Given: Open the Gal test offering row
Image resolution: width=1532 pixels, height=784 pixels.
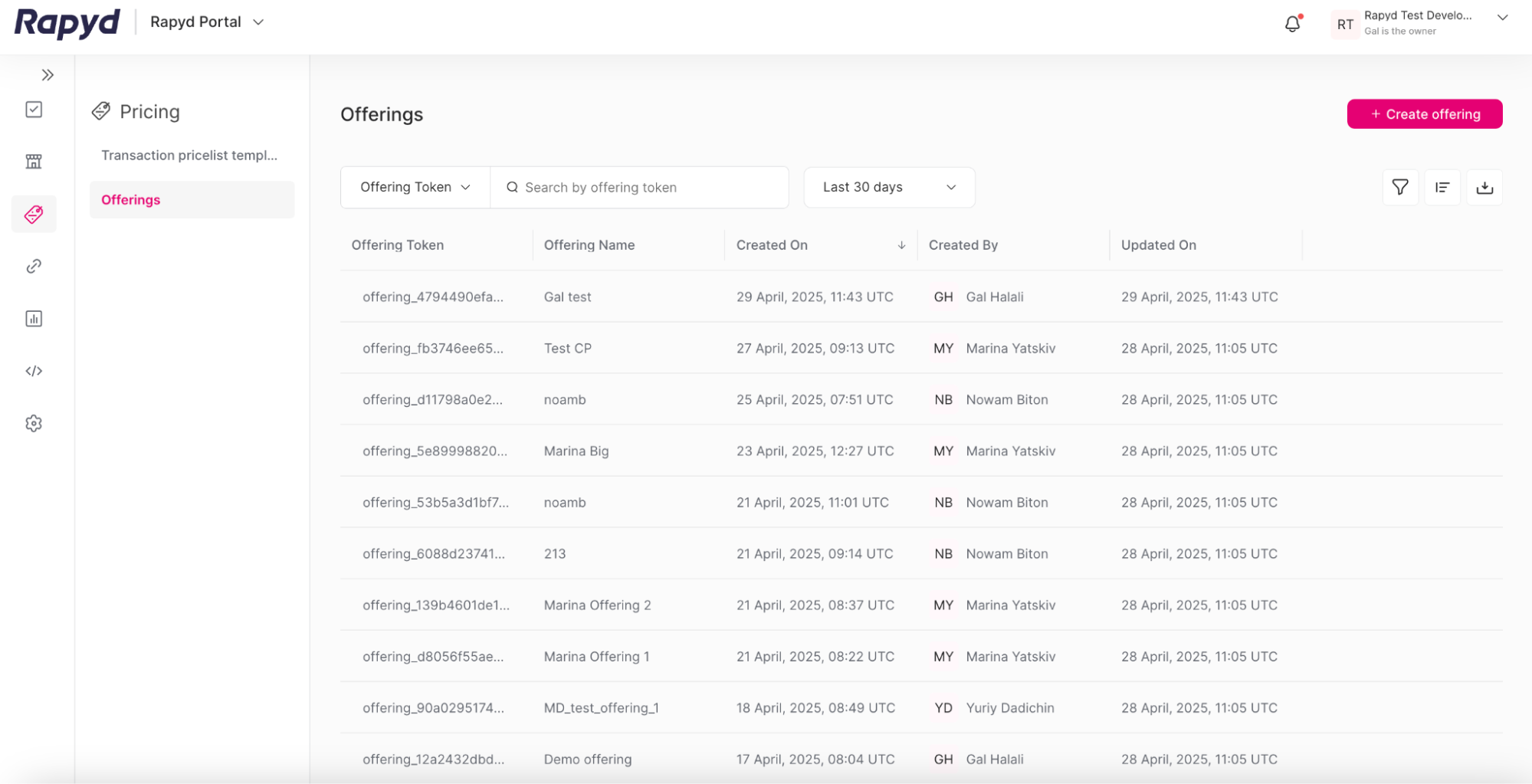Looking at the screenshot, I should pyautogui.click(x=567, y=297).
